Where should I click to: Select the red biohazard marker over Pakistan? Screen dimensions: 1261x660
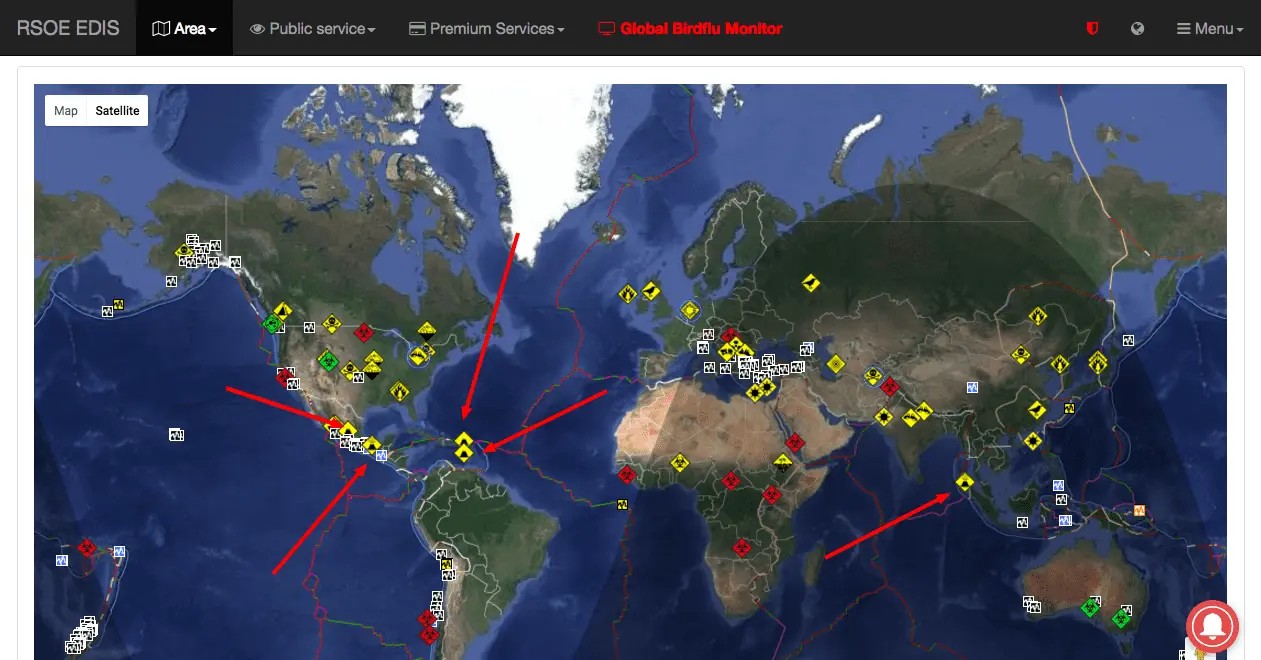tap(889, 387)
